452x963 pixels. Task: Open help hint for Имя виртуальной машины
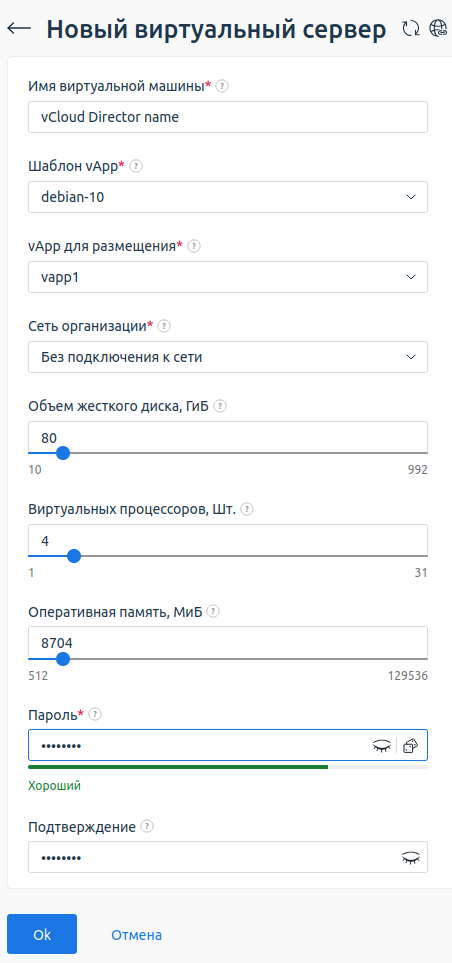pyautogui.click(x=223, y=86)
